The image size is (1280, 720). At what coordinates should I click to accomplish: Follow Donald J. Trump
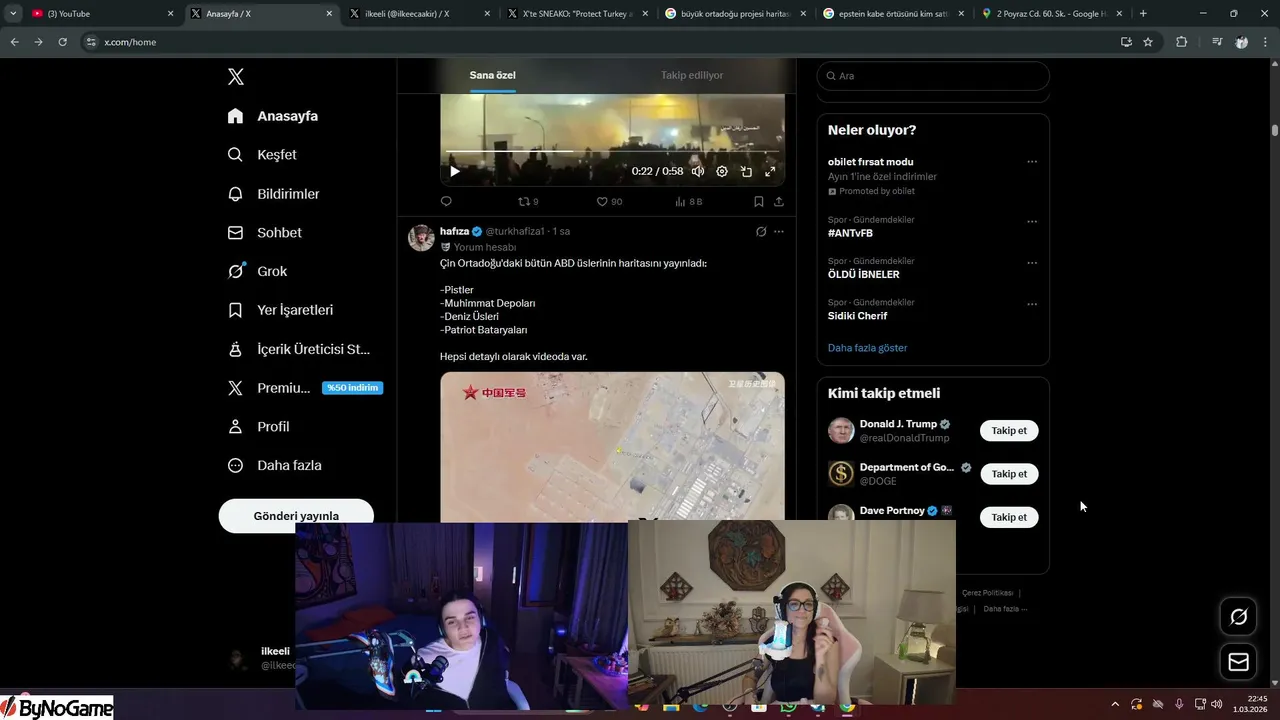point(1009,431)
